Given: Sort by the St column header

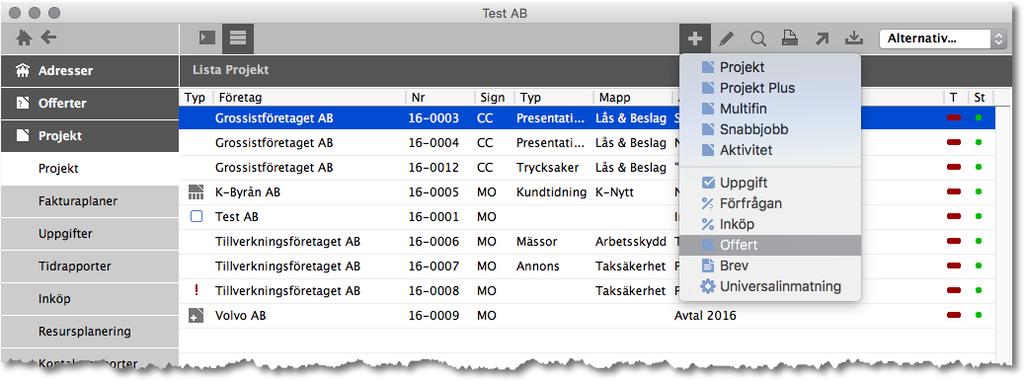Looking at the screenshot, I should pos(980,97).
